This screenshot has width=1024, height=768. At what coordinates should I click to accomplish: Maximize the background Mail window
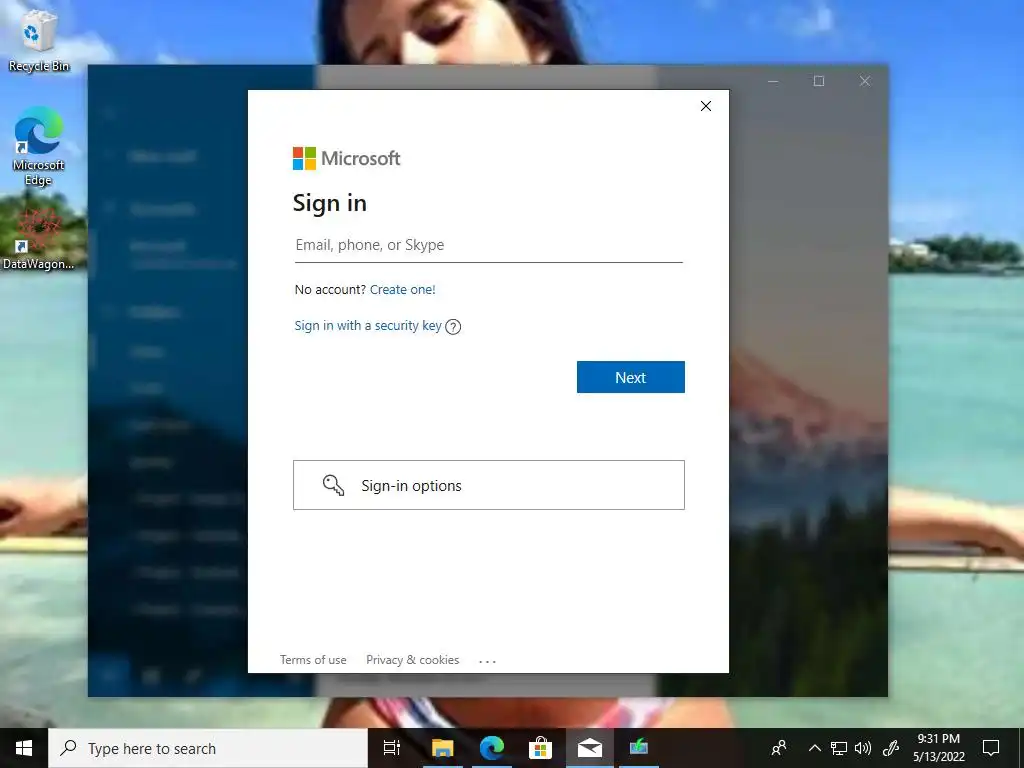(819, 81)
